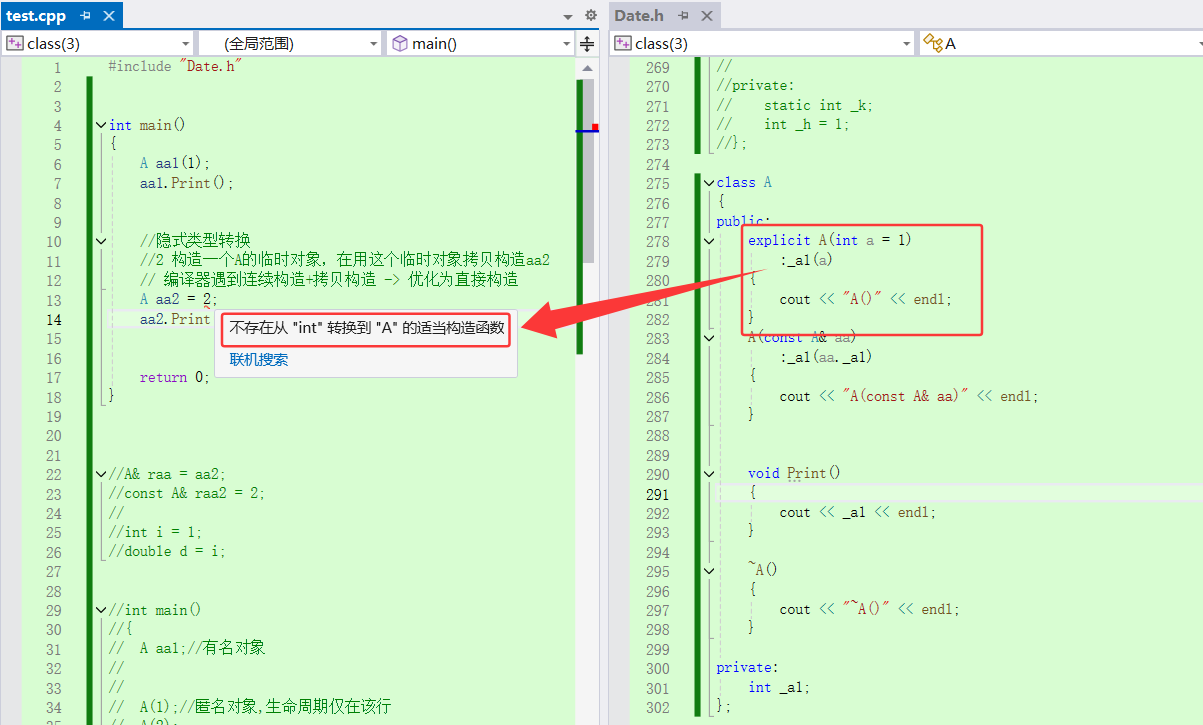Fold the void Print() method

(708, 474)
